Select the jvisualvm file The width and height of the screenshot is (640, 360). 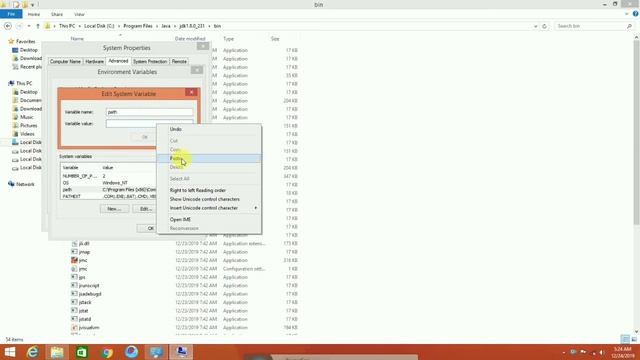pos(89,328)
